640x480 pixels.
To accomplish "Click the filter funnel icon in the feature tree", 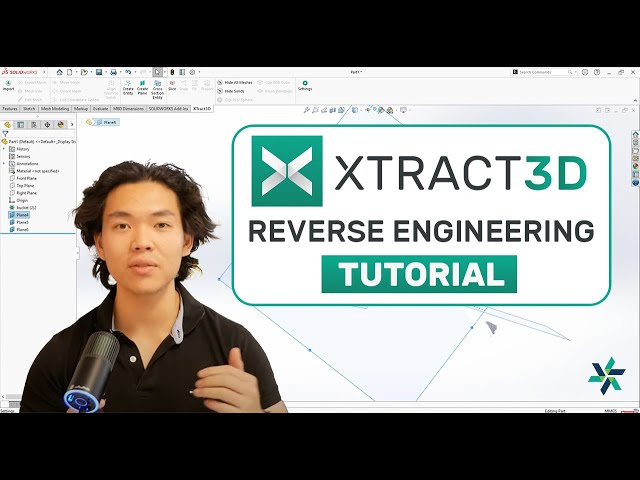I will (x=5, y=133).
